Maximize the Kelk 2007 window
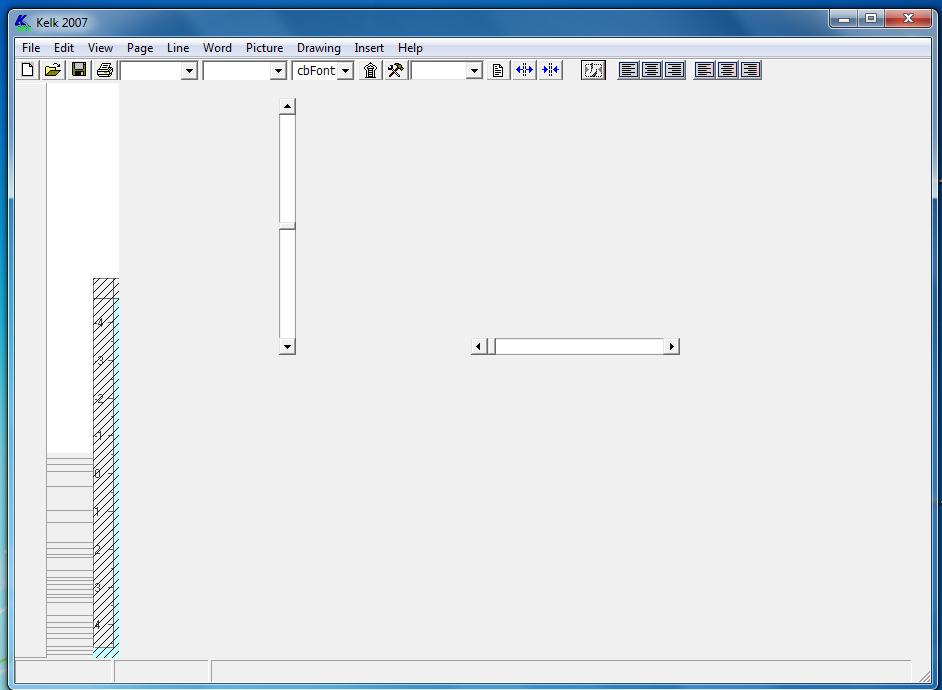Image resolution: width=942 pixels, height=690 pixels. (871, 19)
